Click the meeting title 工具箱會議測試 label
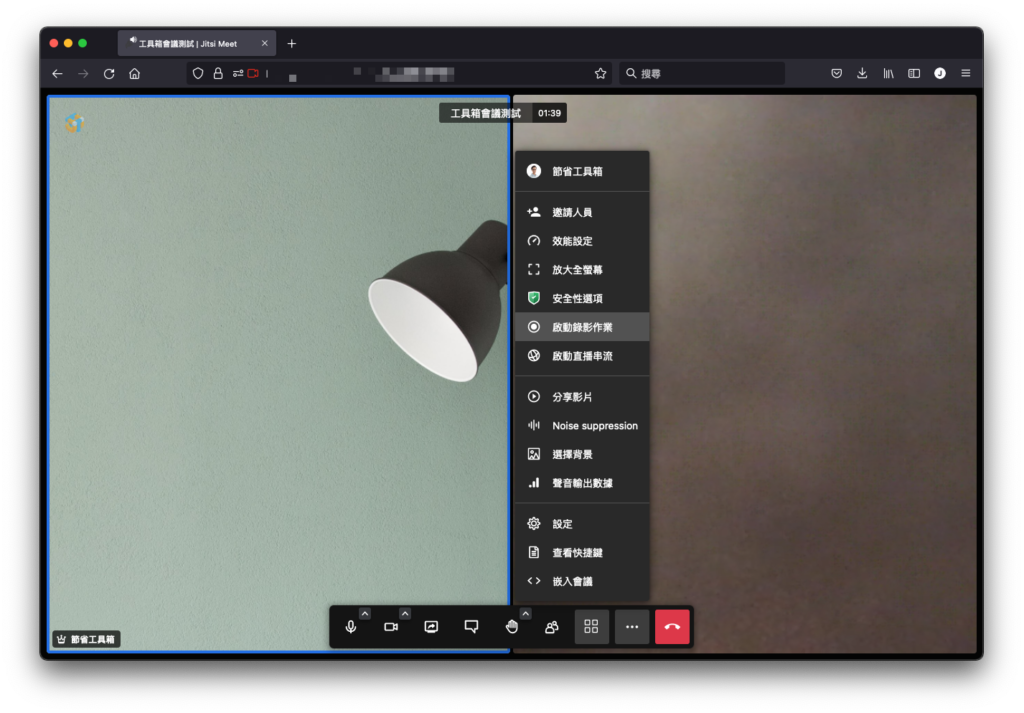1024x713 pixels. [485, 113]
